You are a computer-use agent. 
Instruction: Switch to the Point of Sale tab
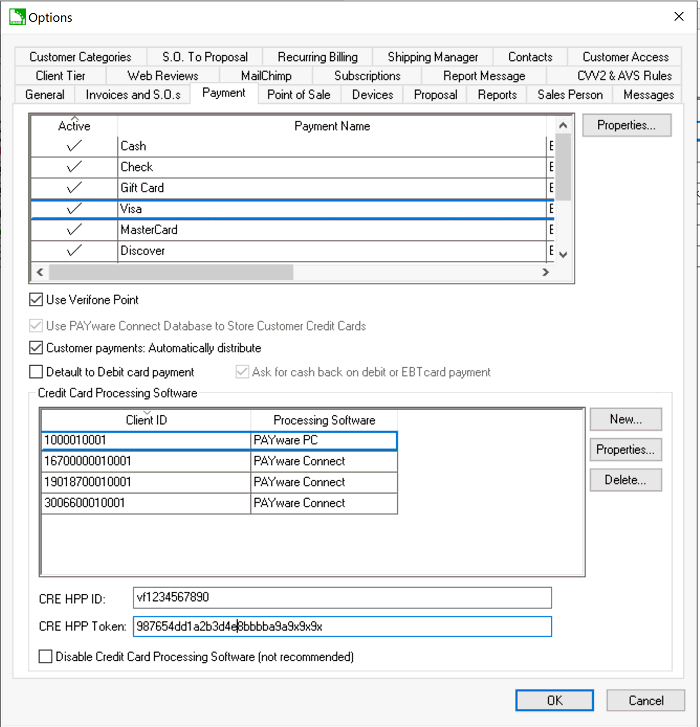[300, 95]
